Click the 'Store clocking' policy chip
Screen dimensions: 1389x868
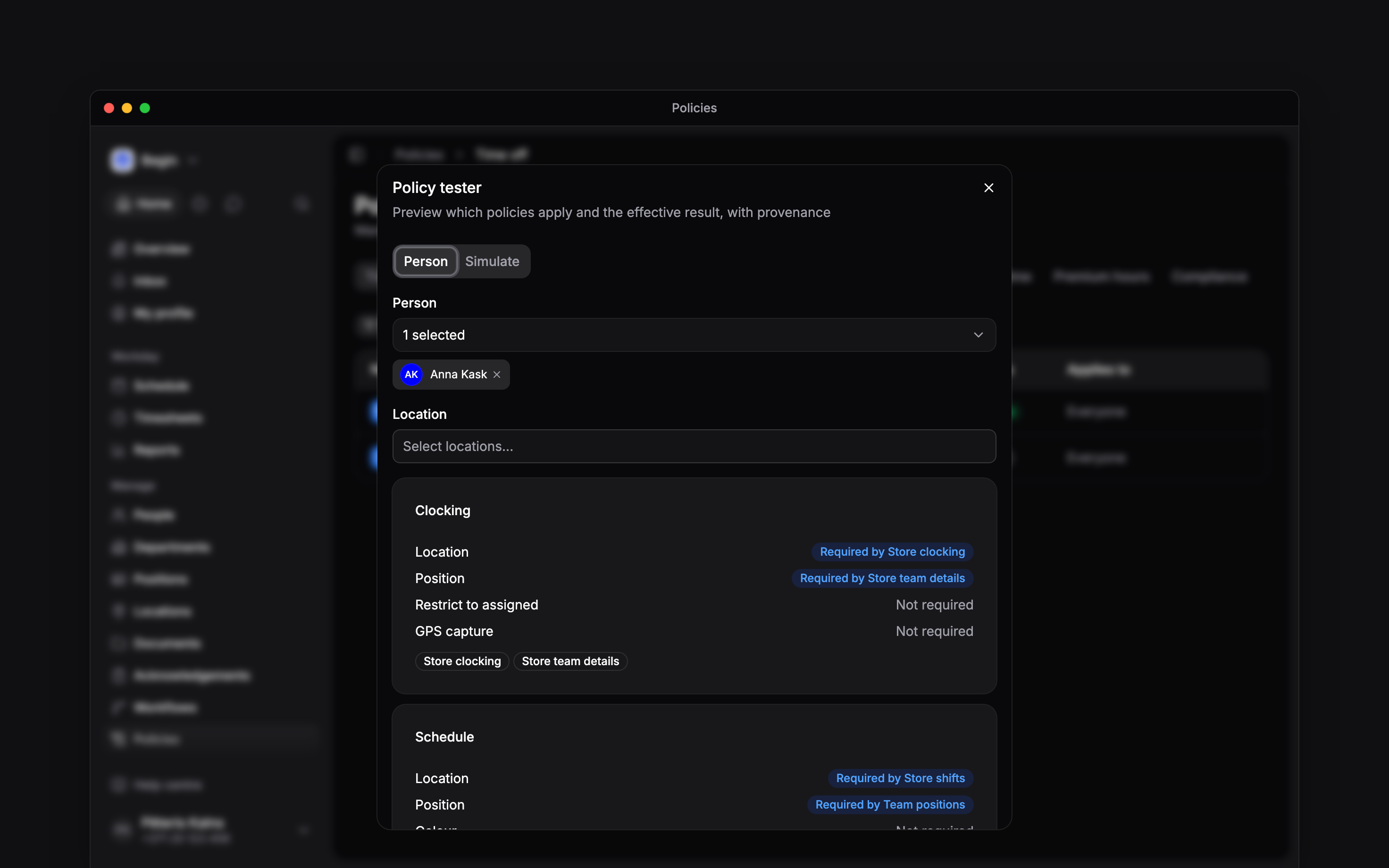pos(462,661)
